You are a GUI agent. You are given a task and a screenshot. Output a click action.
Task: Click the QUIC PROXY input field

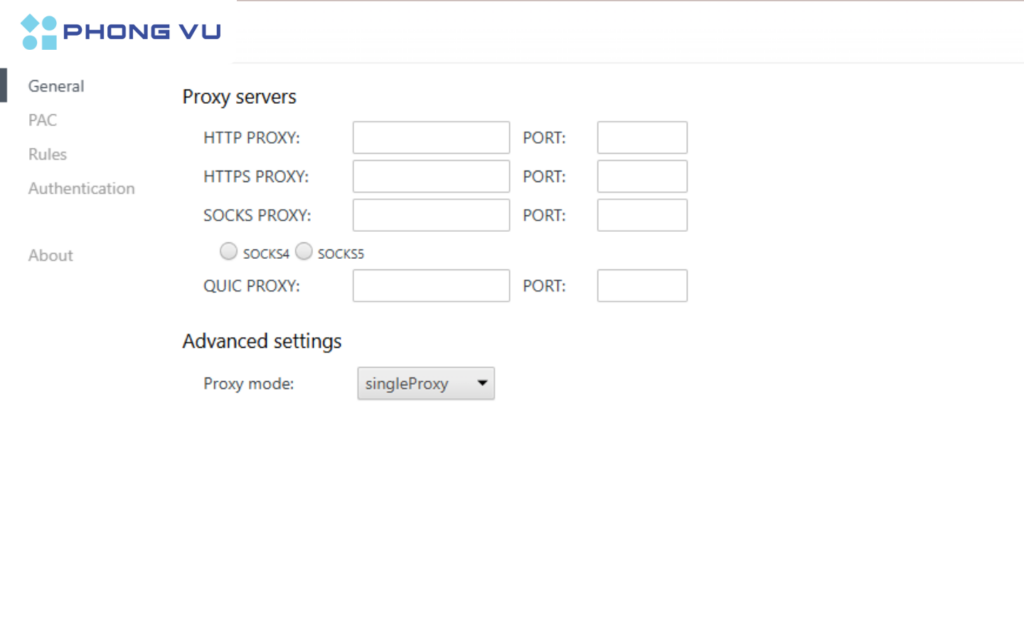click(430, 285)
